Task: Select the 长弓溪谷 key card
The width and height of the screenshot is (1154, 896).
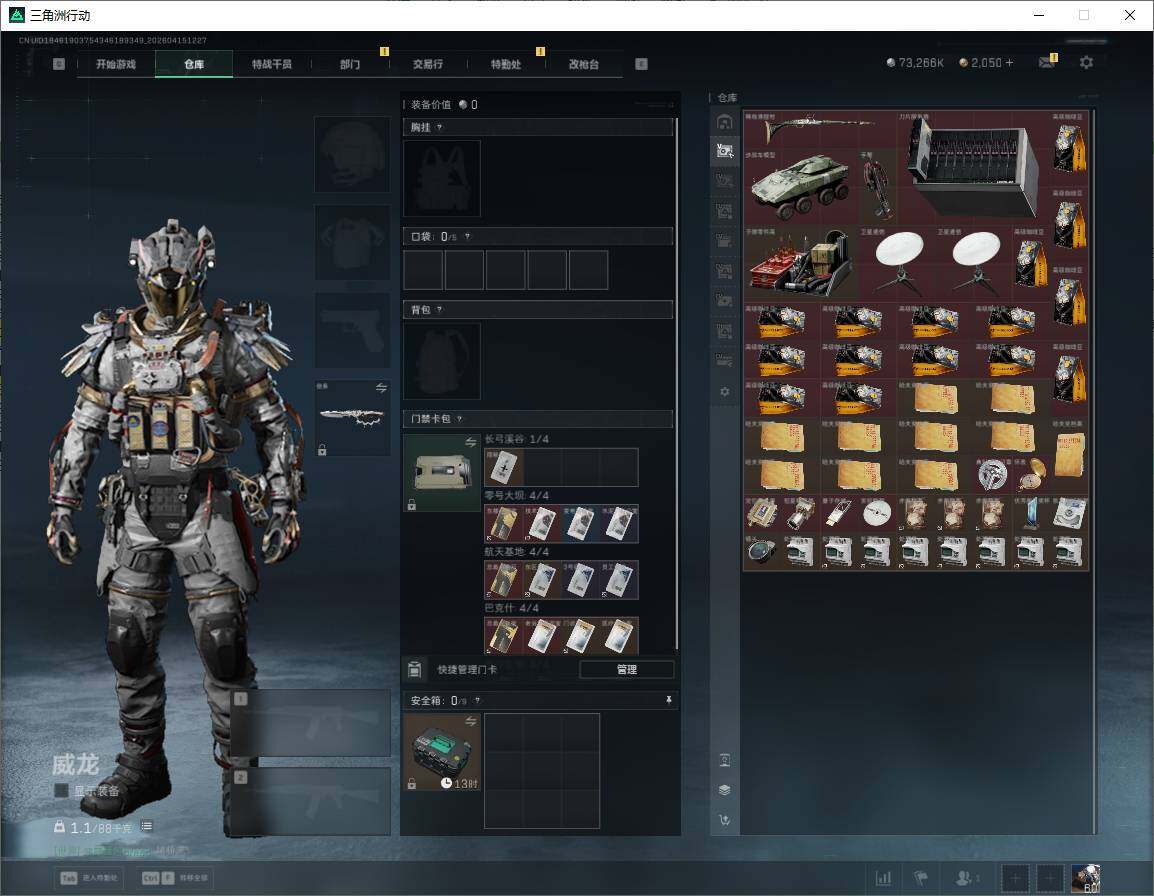Action: 504,467
